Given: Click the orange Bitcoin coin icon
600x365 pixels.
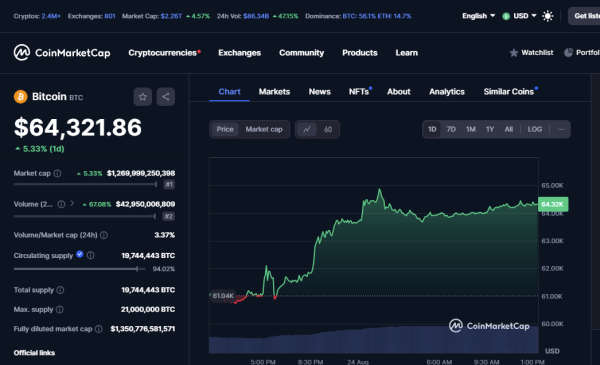Looking at the screenshot, I should pyautogui.click(x=21, y=96).
